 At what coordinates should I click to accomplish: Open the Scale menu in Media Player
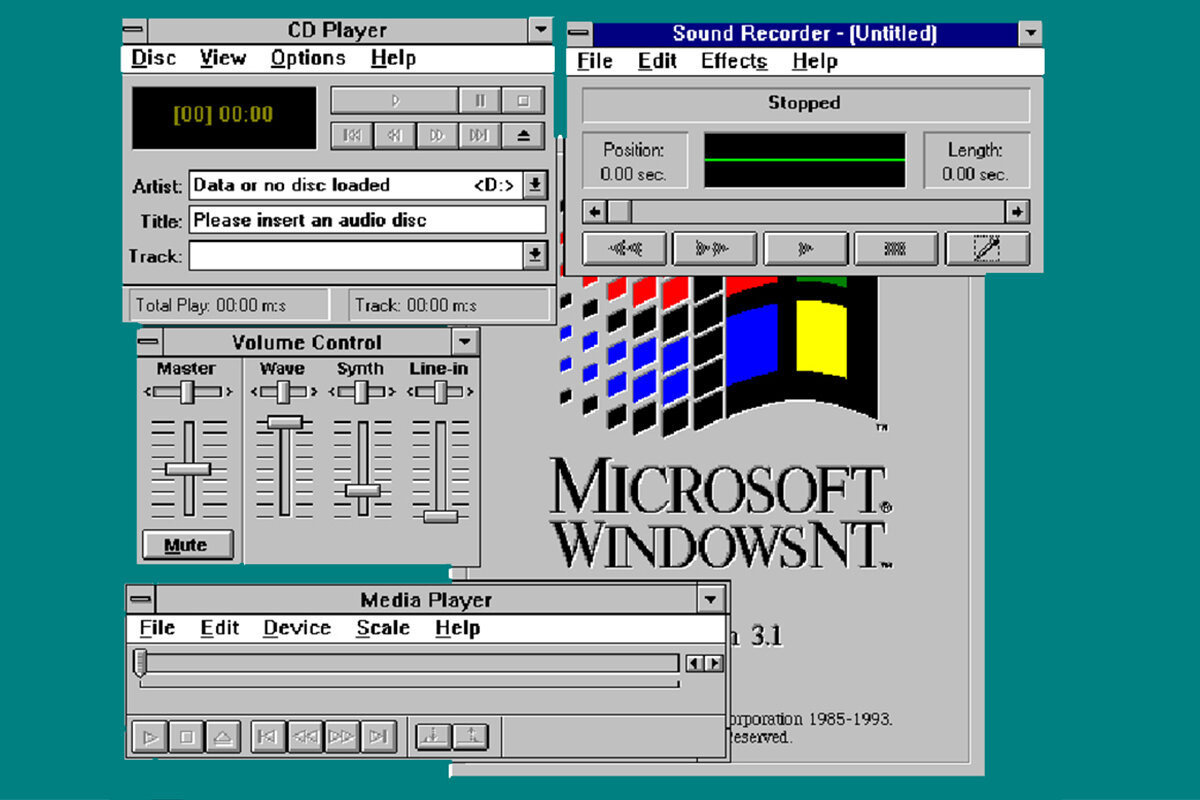383,628
